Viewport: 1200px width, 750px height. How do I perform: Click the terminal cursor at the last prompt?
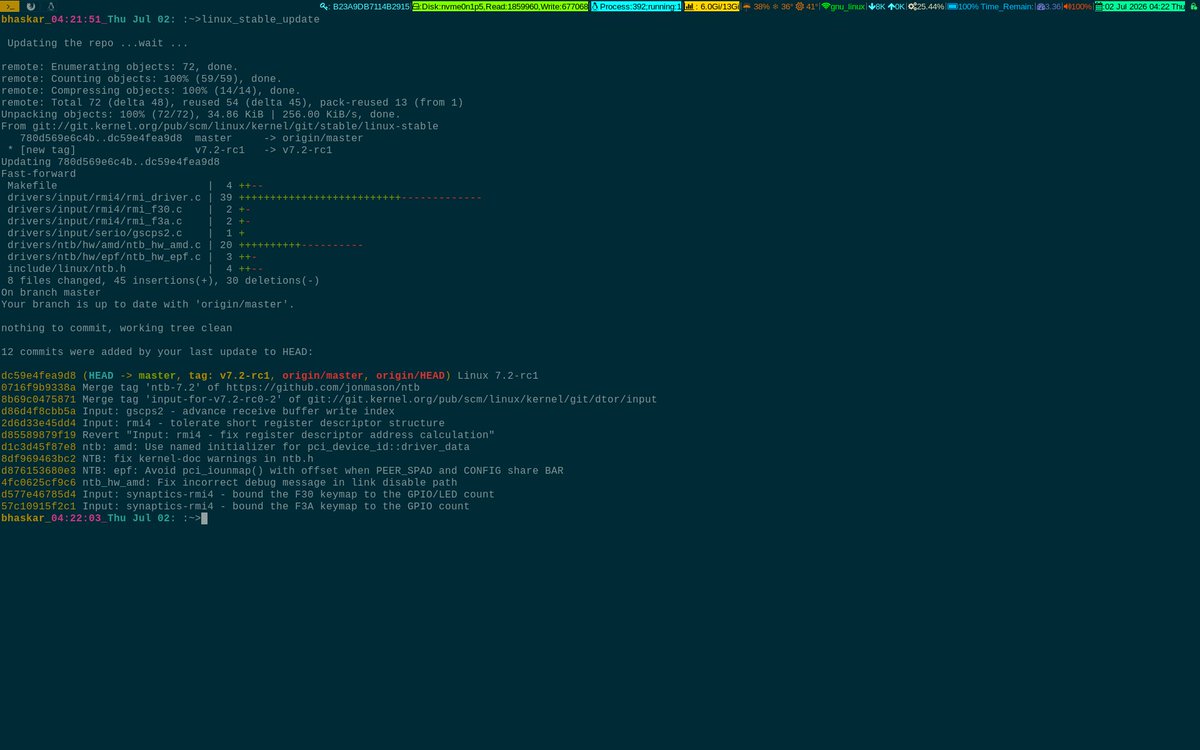[204, 519]
